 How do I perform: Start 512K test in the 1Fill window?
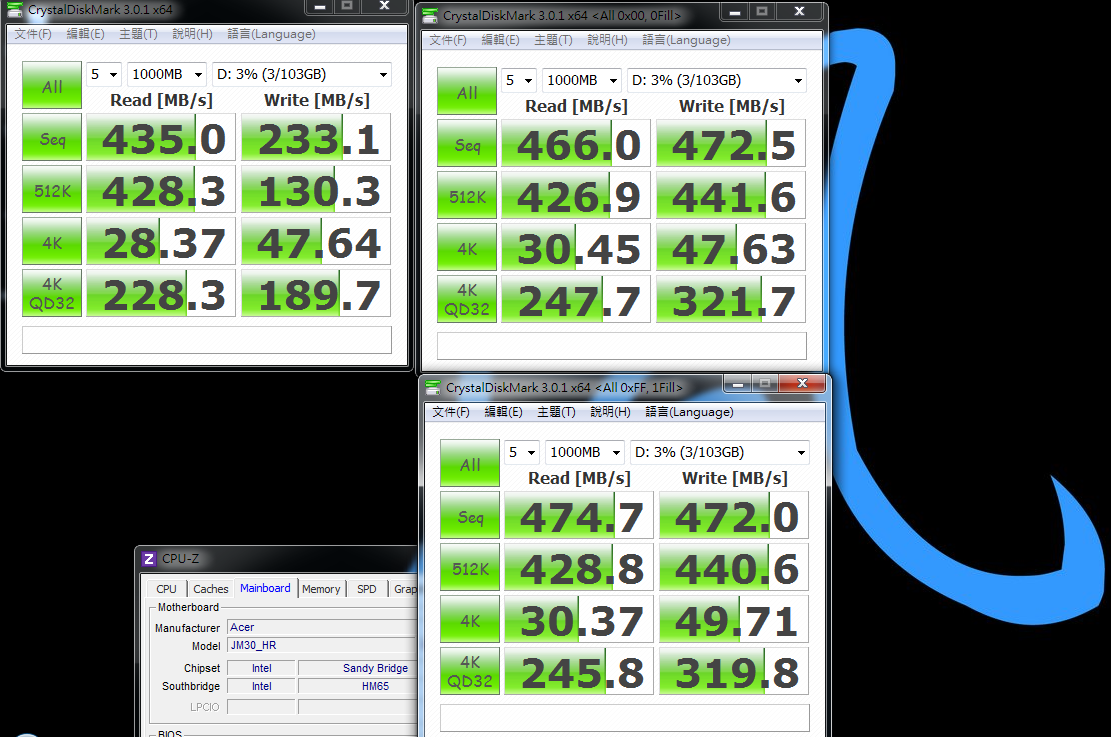click(470, 568)
